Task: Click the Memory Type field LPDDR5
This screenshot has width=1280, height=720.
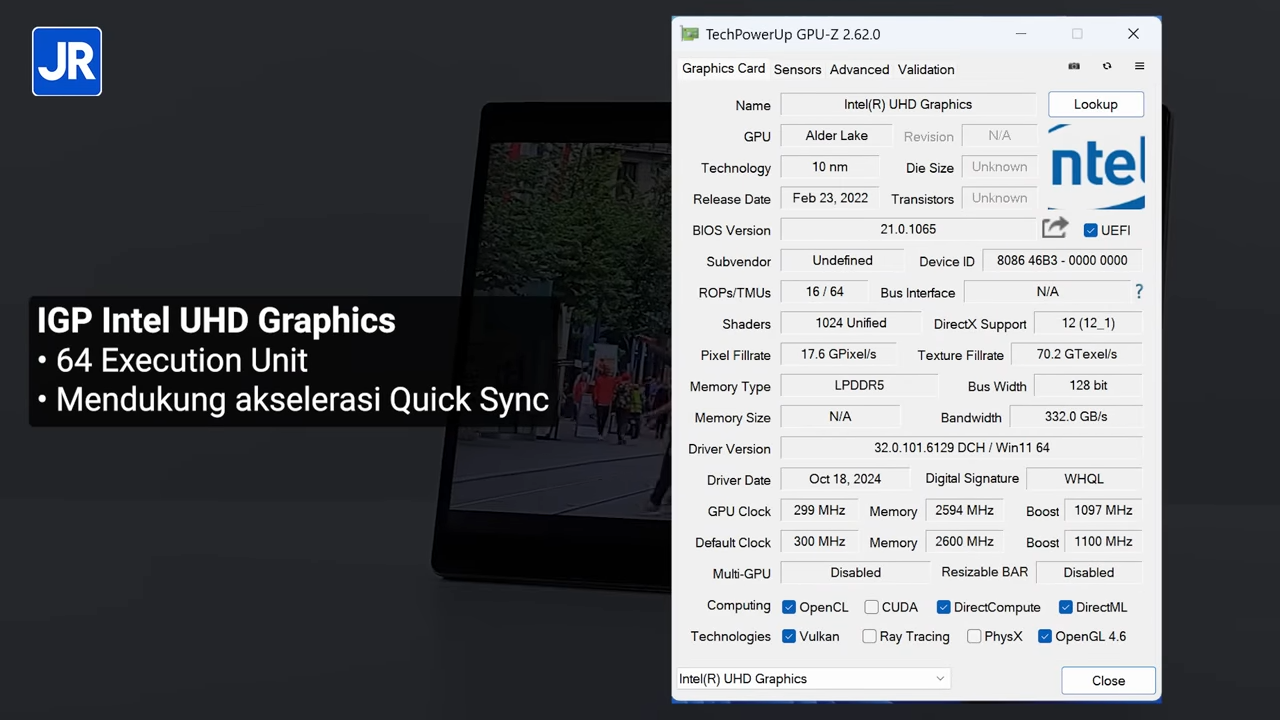Action: click(x=859, y=385)
